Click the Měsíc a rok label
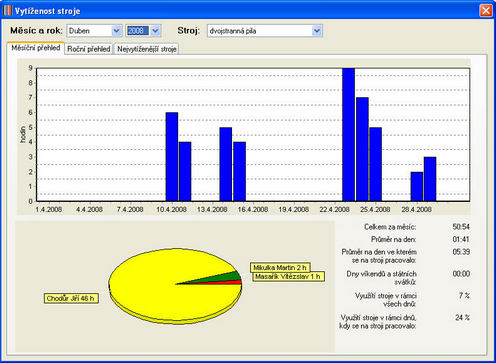This screenshot has width=496, height=363. click(36, 30)
